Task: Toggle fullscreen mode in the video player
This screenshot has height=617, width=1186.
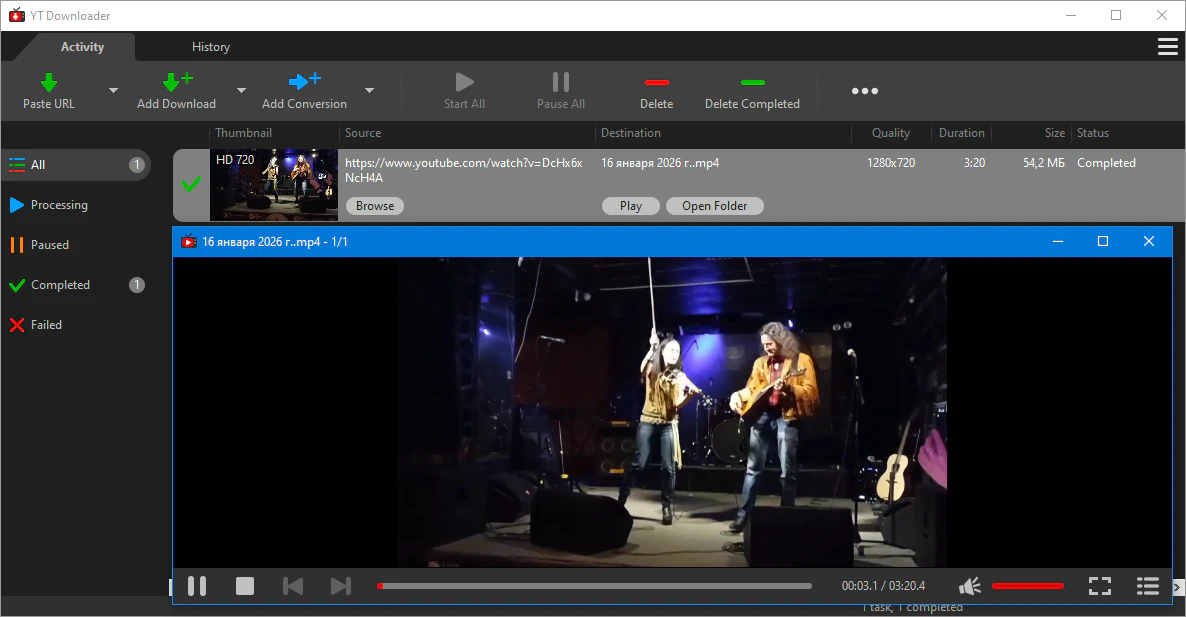Action: [1099, 586]
